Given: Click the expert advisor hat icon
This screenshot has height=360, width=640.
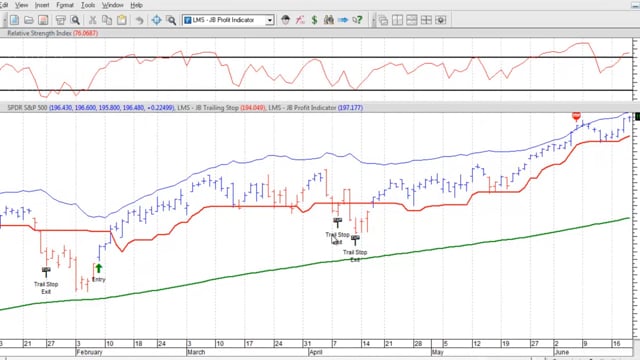Looking at the screenshot, I should pyautogui.click(x=286, y=20).
